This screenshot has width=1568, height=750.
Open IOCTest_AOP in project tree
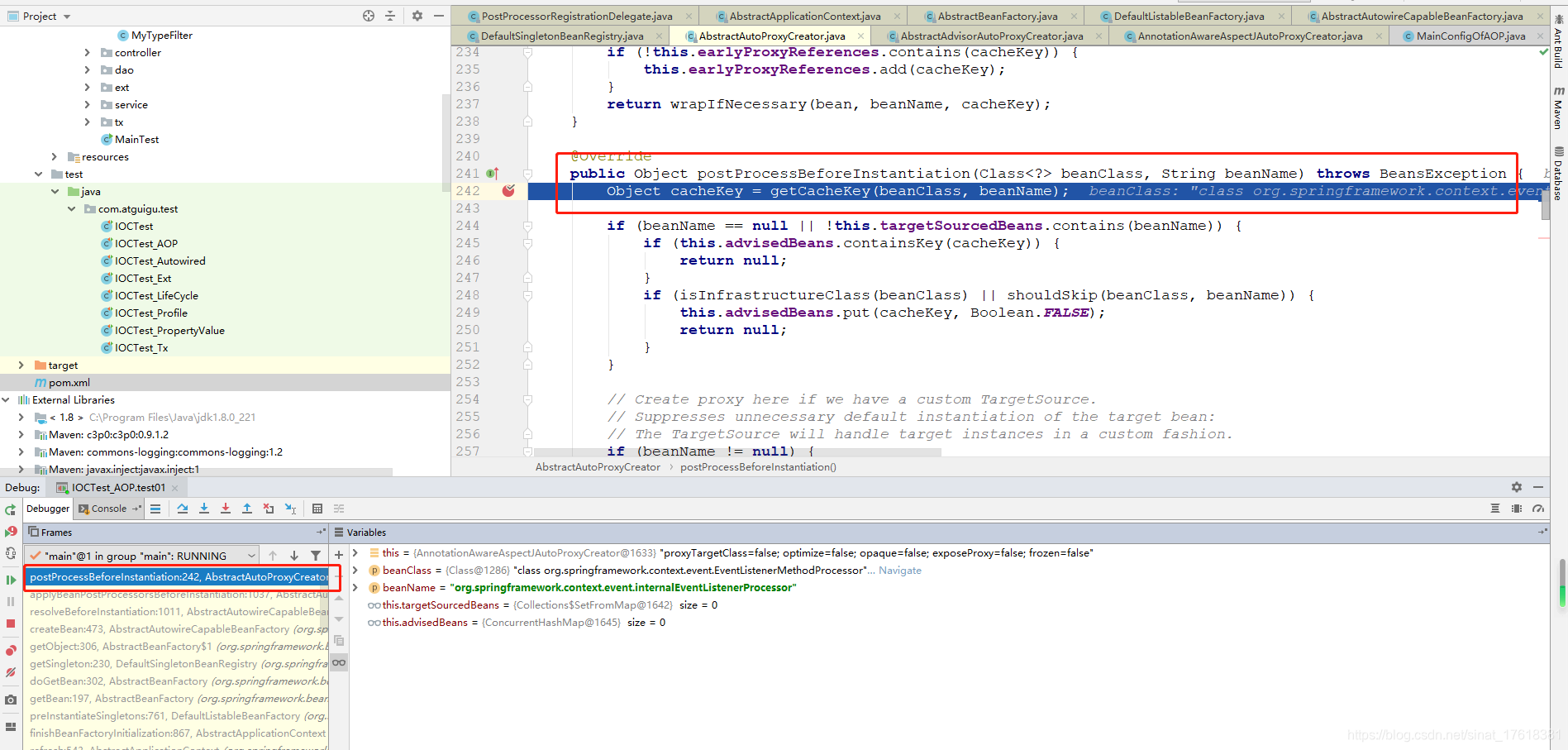point(146,243)
